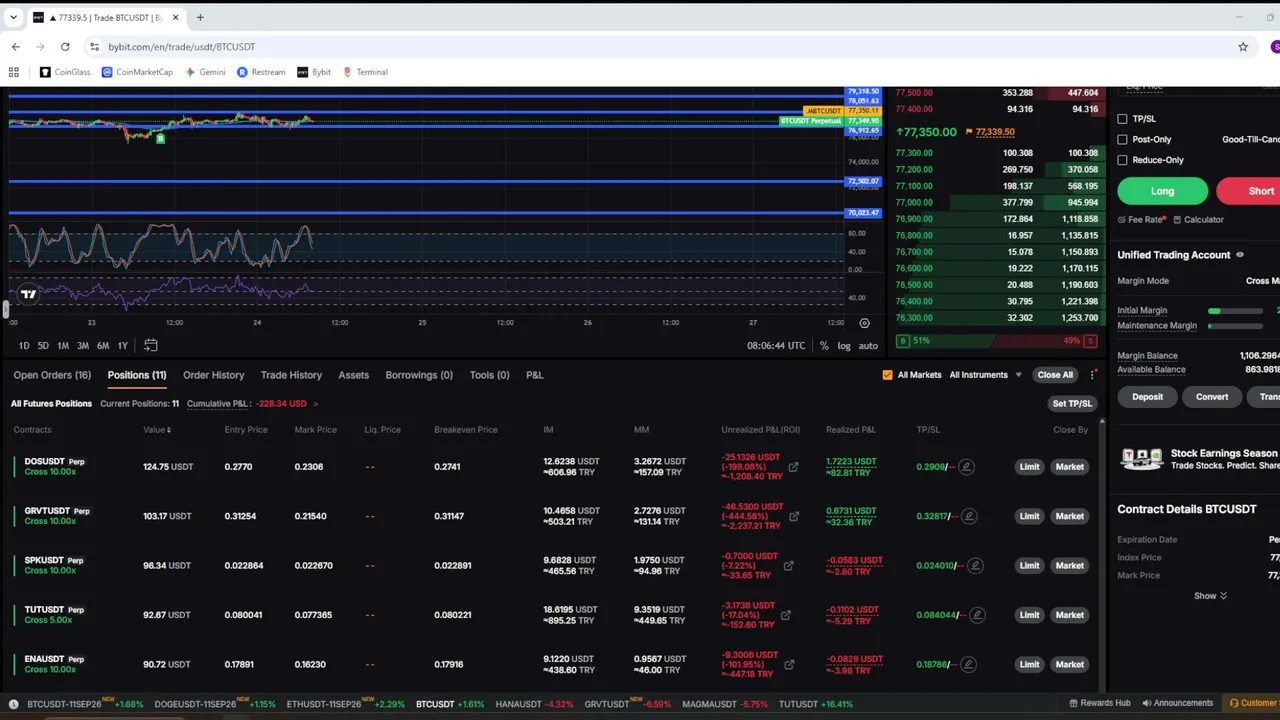The image size is (1280, 720).
Task: Toggle log scale on chart
Action: 844,346
